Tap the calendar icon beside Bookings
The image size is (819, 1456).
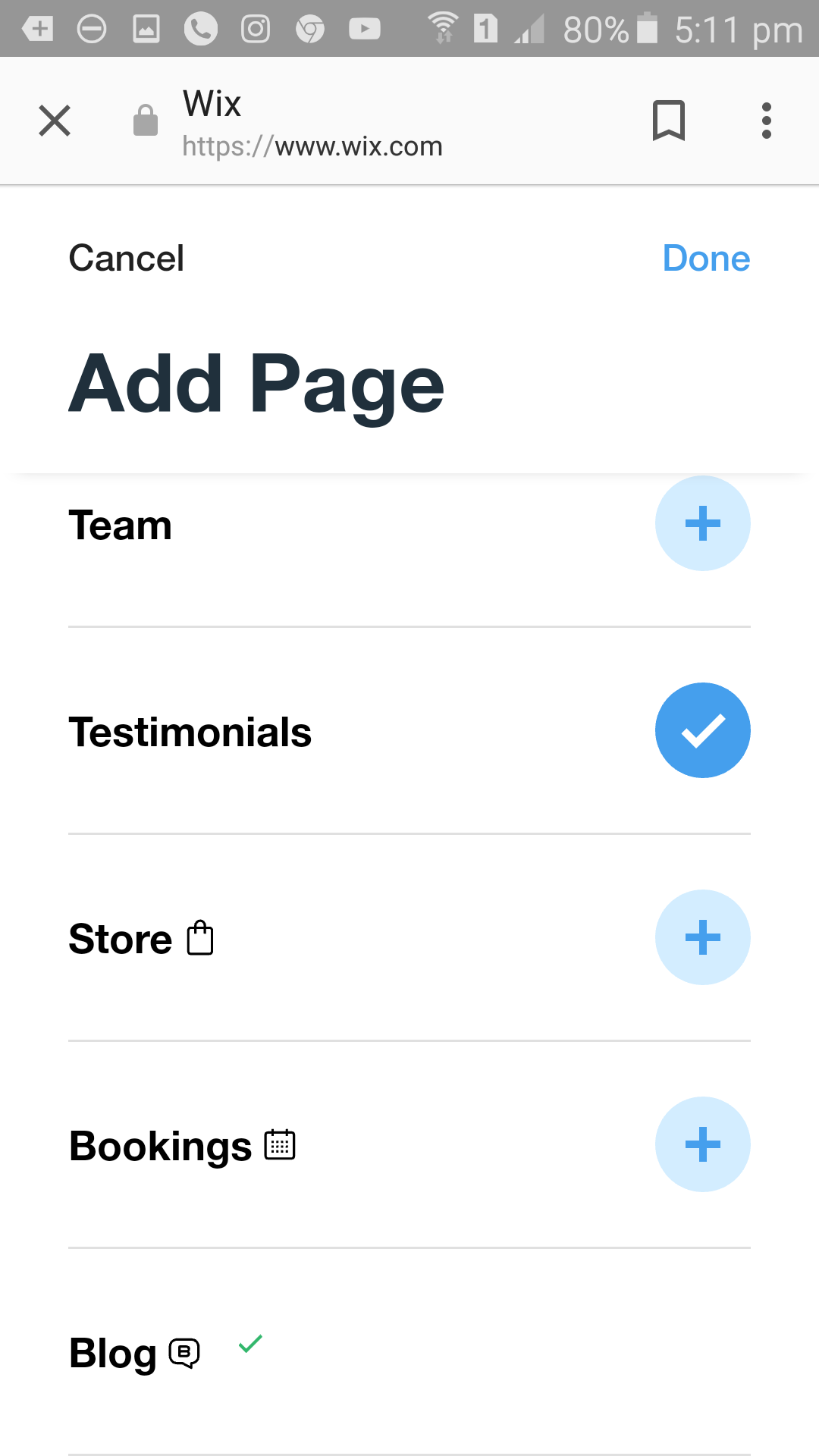pos(280,1145)
